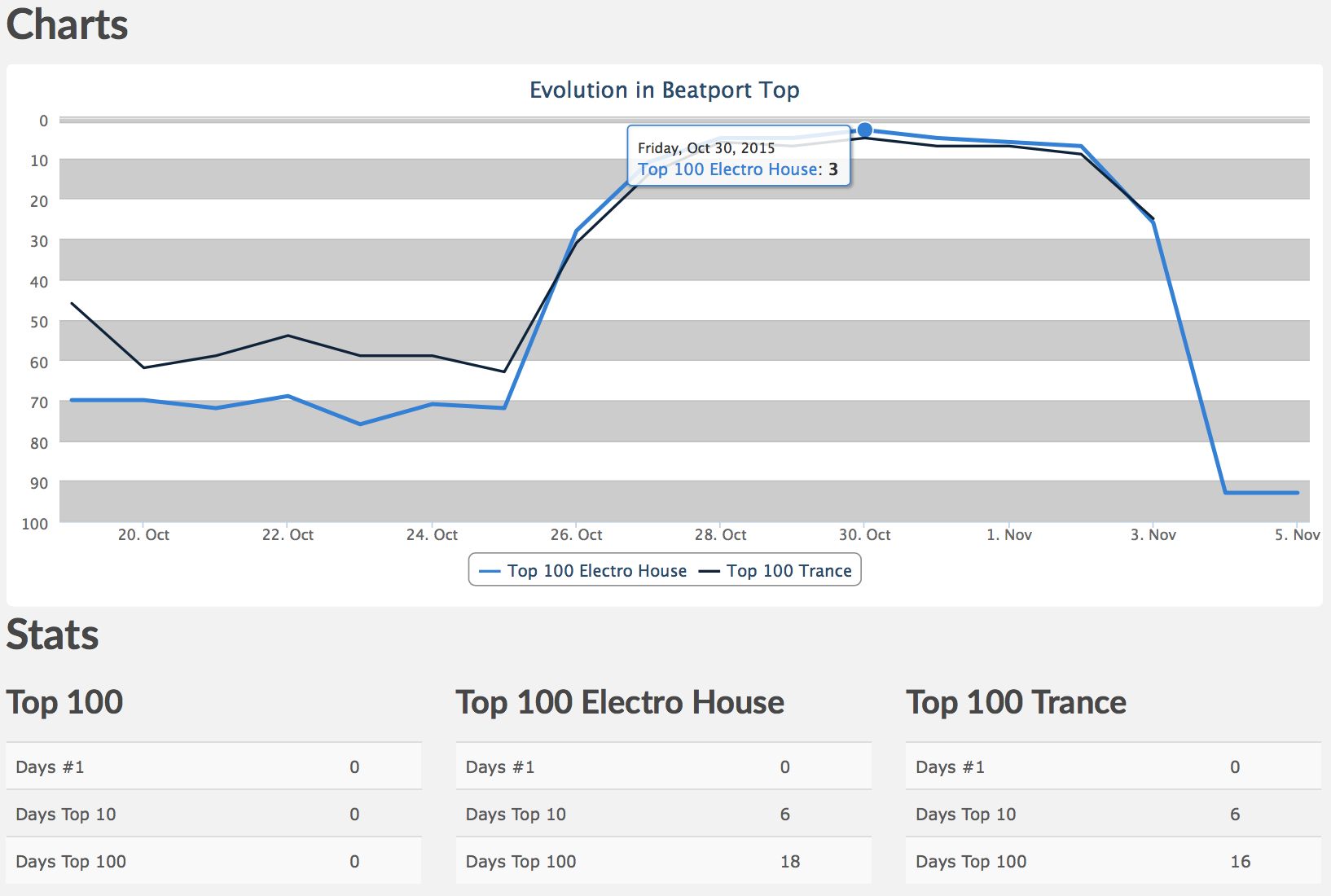The image size is (1331, 896).
Task: Click Days #1 row in Trance table
Action: (1113, 766)
